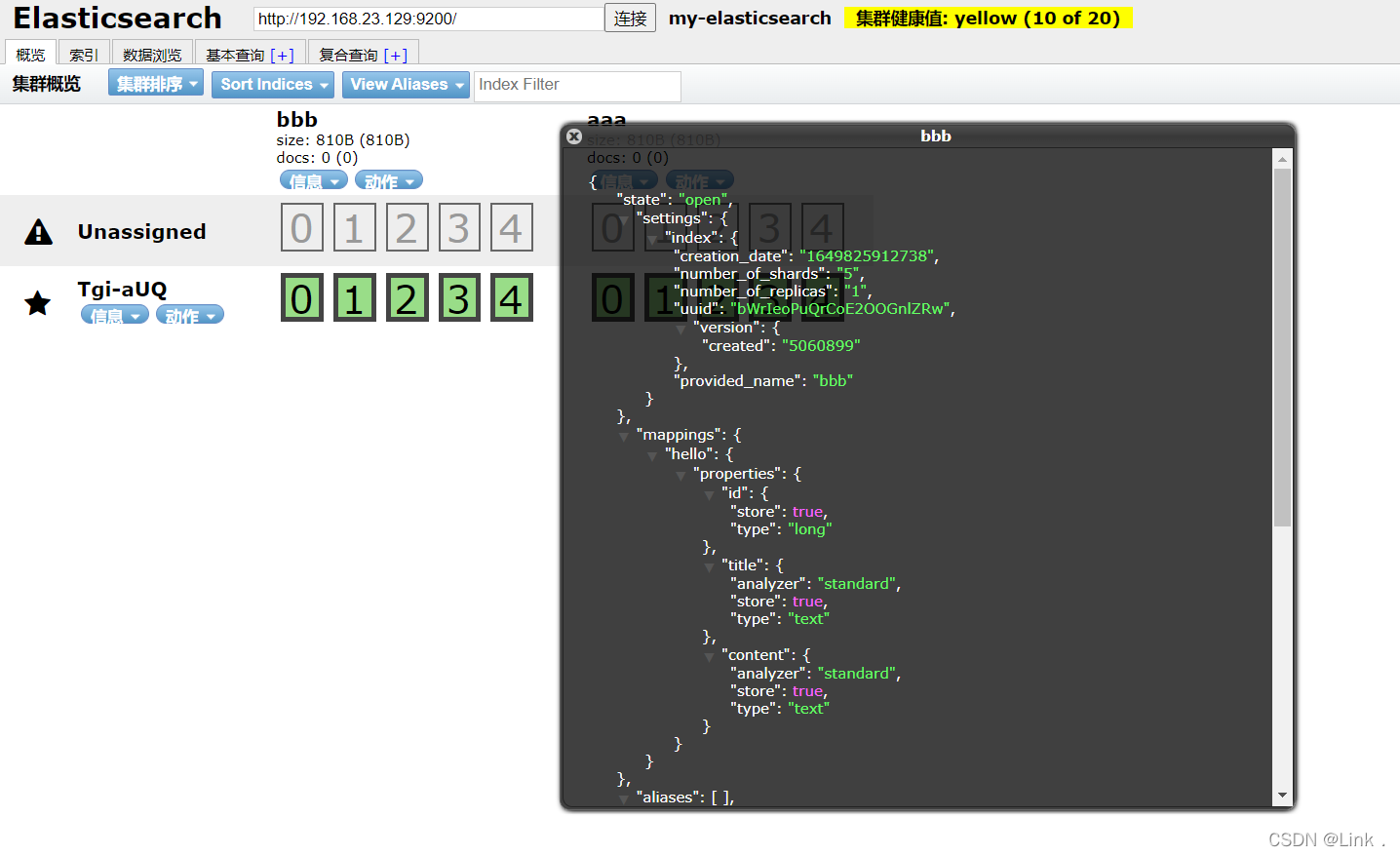Click the uuid value bWrIeoPuQrCoE2OOGnlZRw
The image size is (1400, 856).
tap(840, 308)
